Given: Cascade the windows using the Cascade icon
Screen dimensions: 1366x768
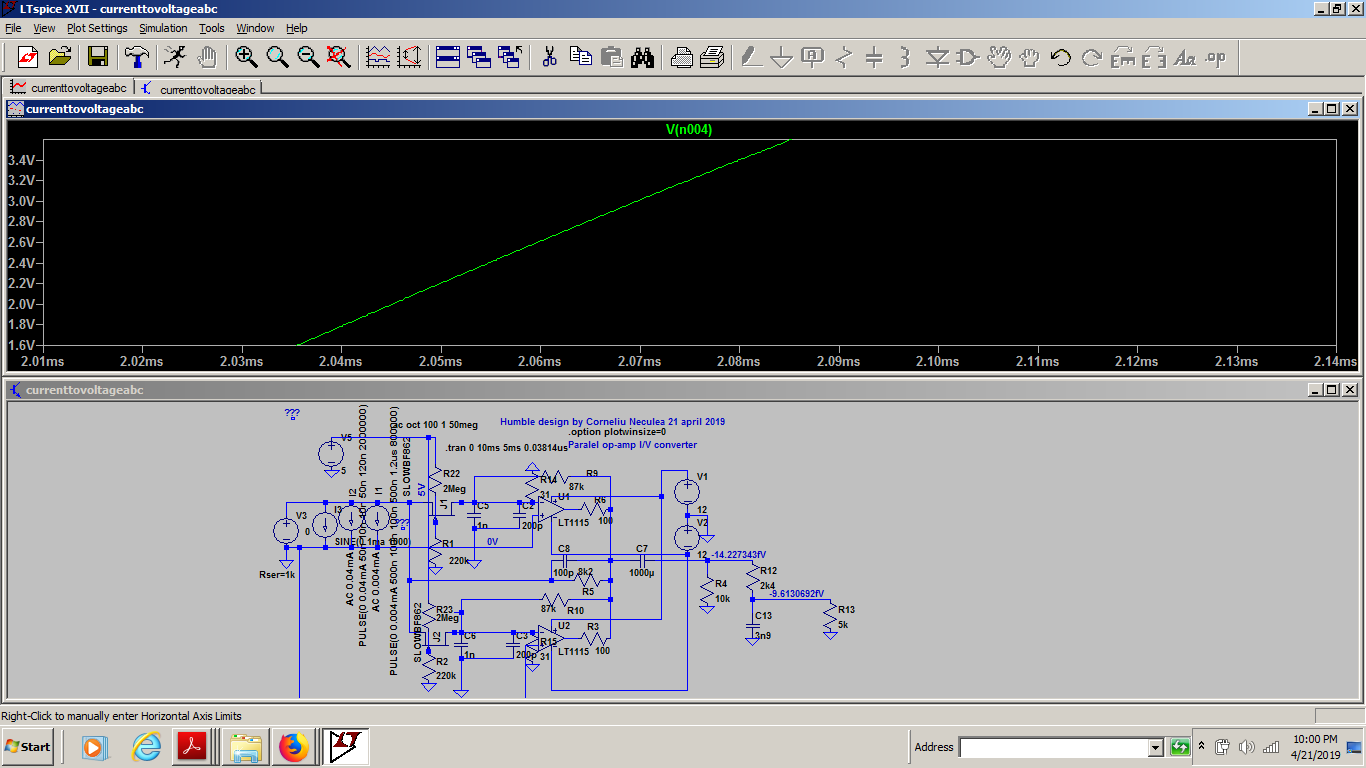Looking at the screenshot, I should (x=479, y=57).
